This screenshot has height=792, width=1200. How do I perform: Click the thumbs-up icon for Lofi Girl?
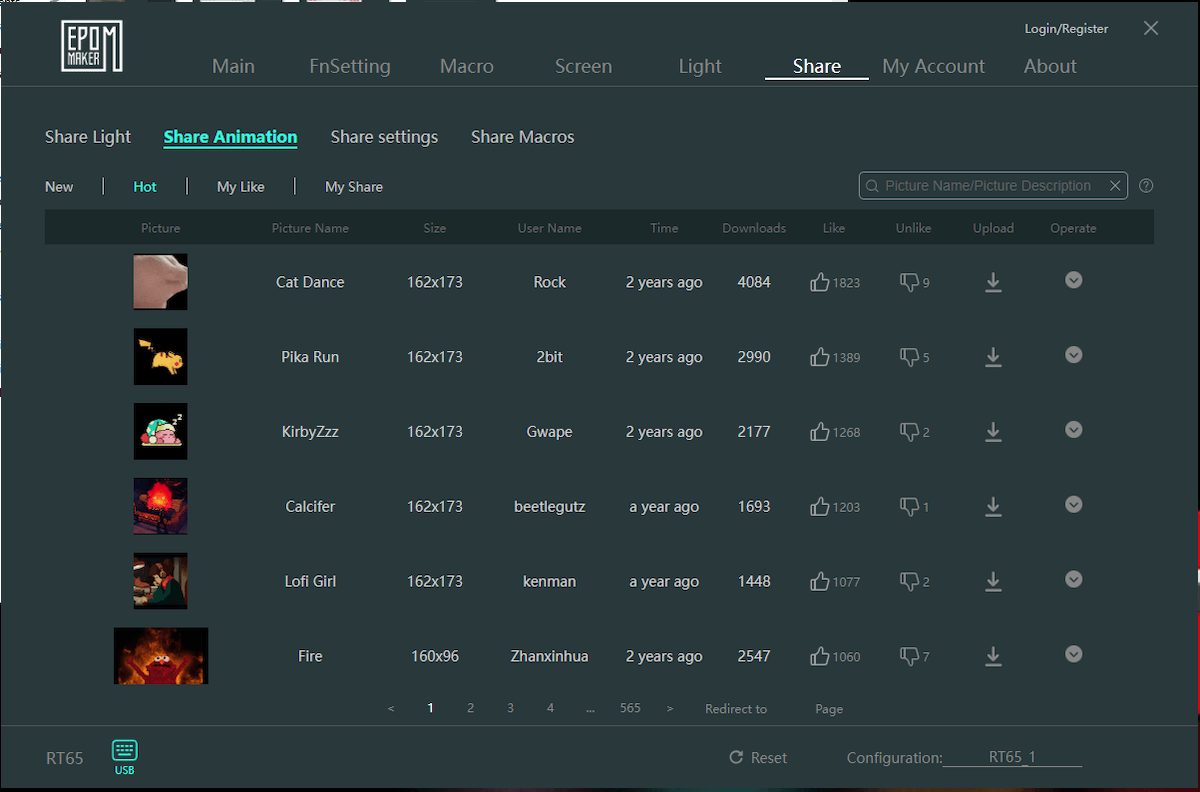click(x=820, y=581)
